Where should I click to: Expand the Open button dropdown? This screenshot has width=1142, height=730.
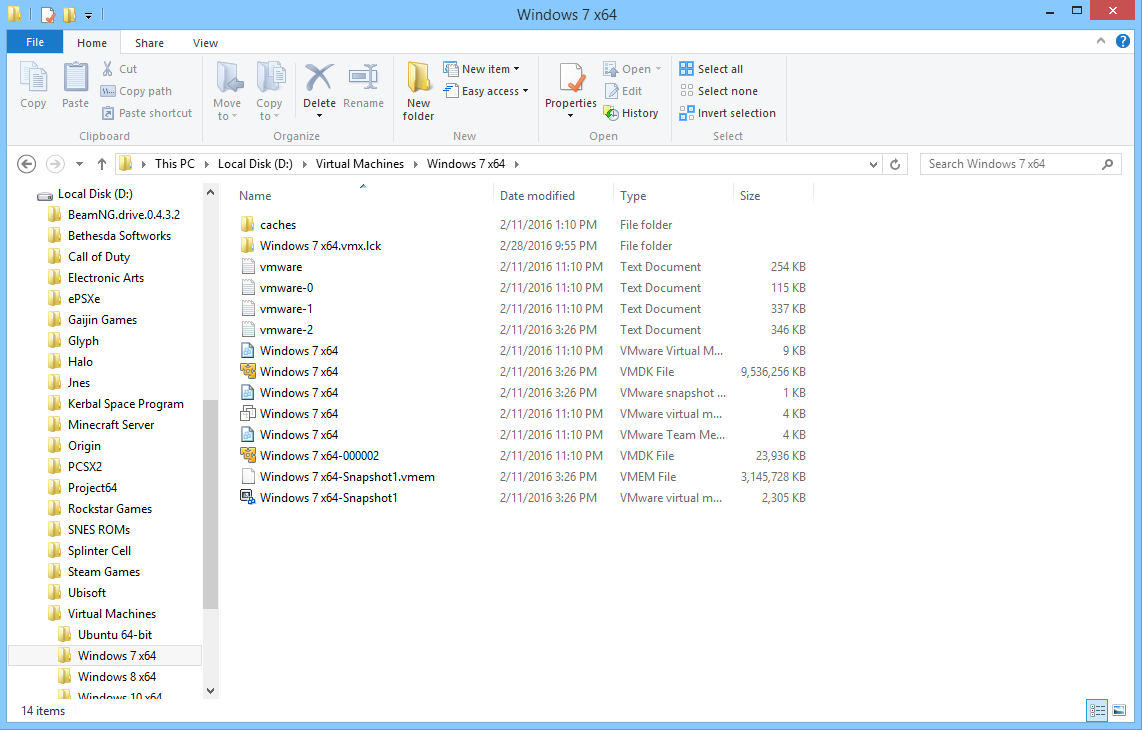pos(658,68)
